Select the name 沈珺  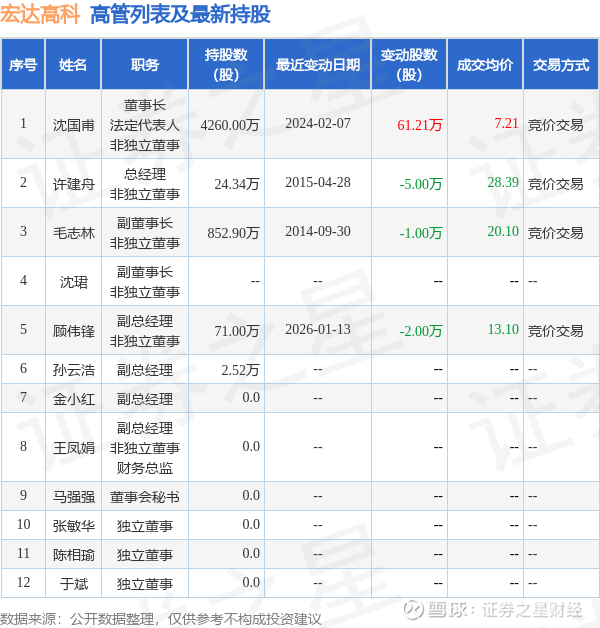tap(74, 282)
